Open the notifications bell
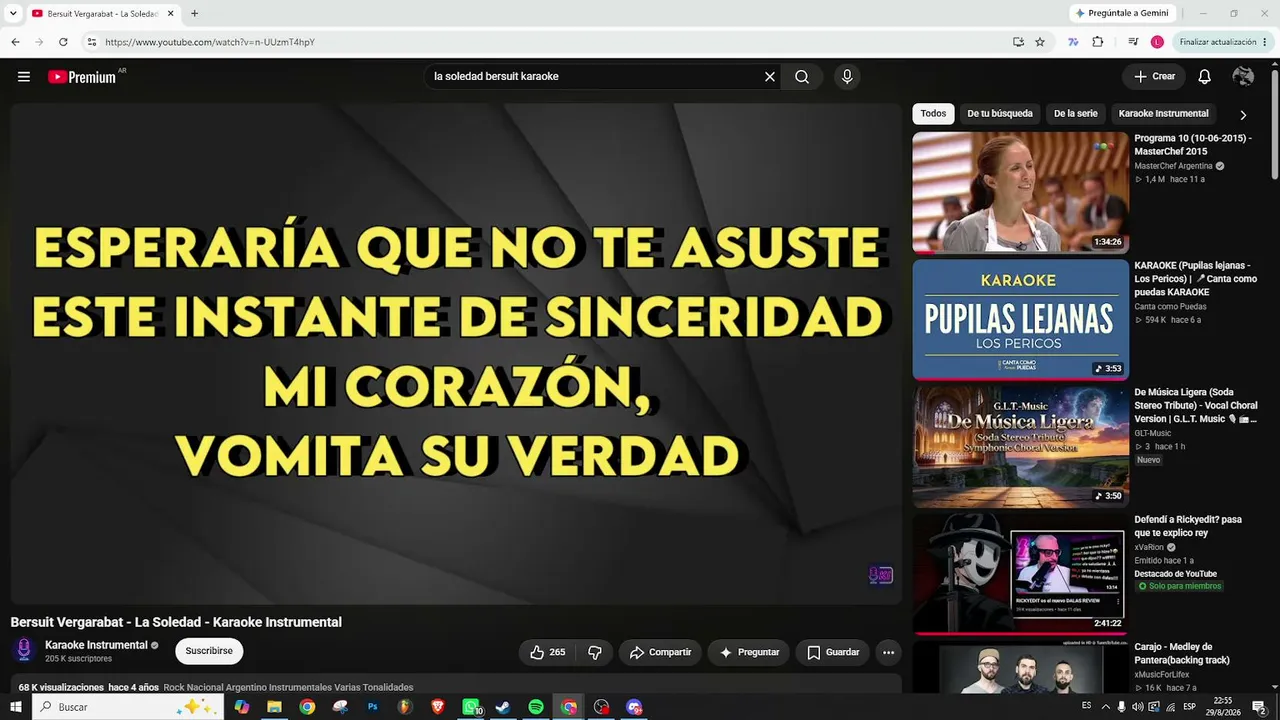Screen dimensions: 1280x720 tap(1205, 77)
